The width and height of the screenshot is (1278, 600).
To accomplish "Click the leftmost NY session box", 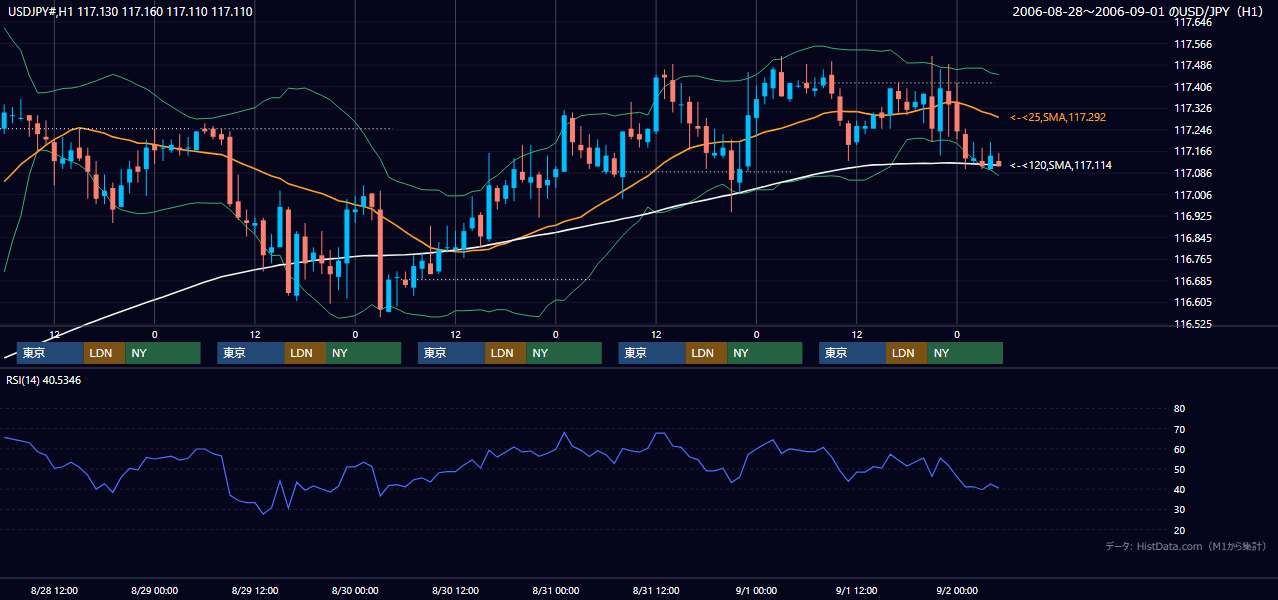I will click(x=163, y=353).
